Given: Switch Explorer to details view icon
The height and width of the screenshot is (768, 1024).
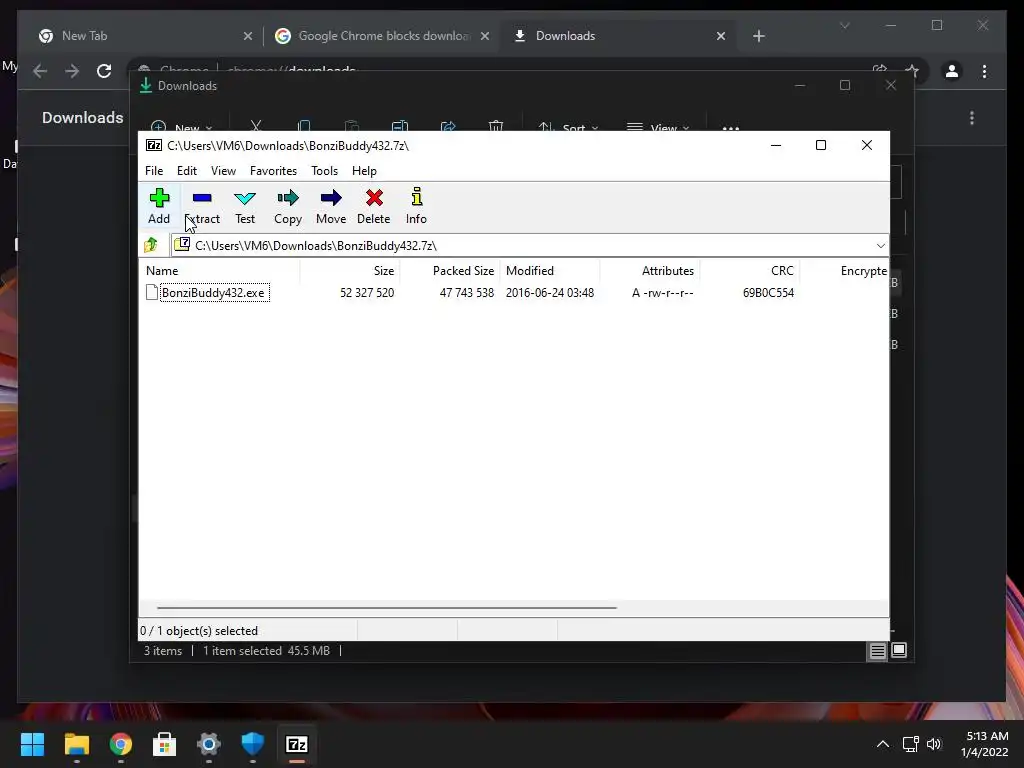Looking at the screenshot, I should click(x=877, y=650).
